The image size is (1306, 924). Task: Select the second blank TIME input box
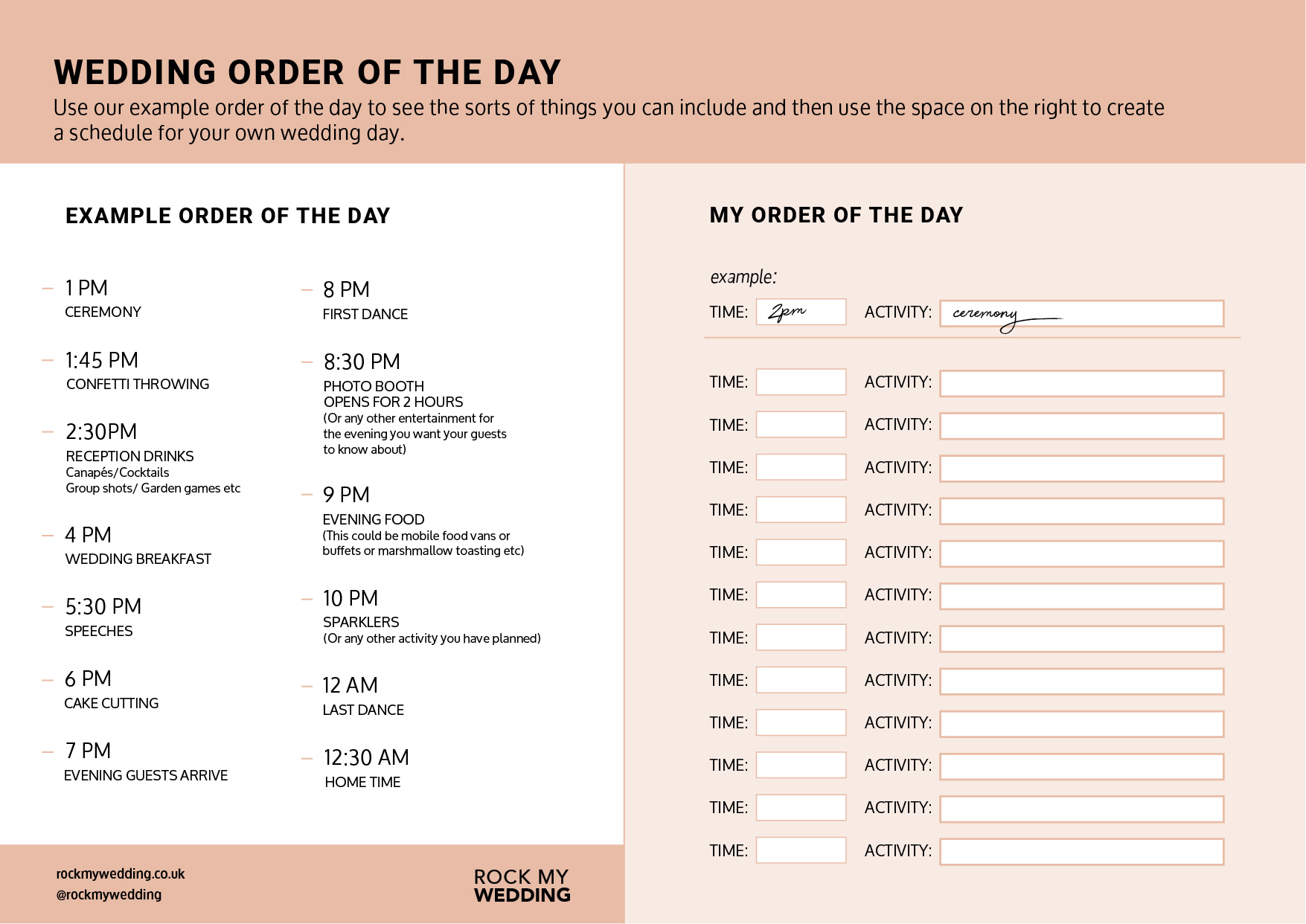[x=801, y=424]
